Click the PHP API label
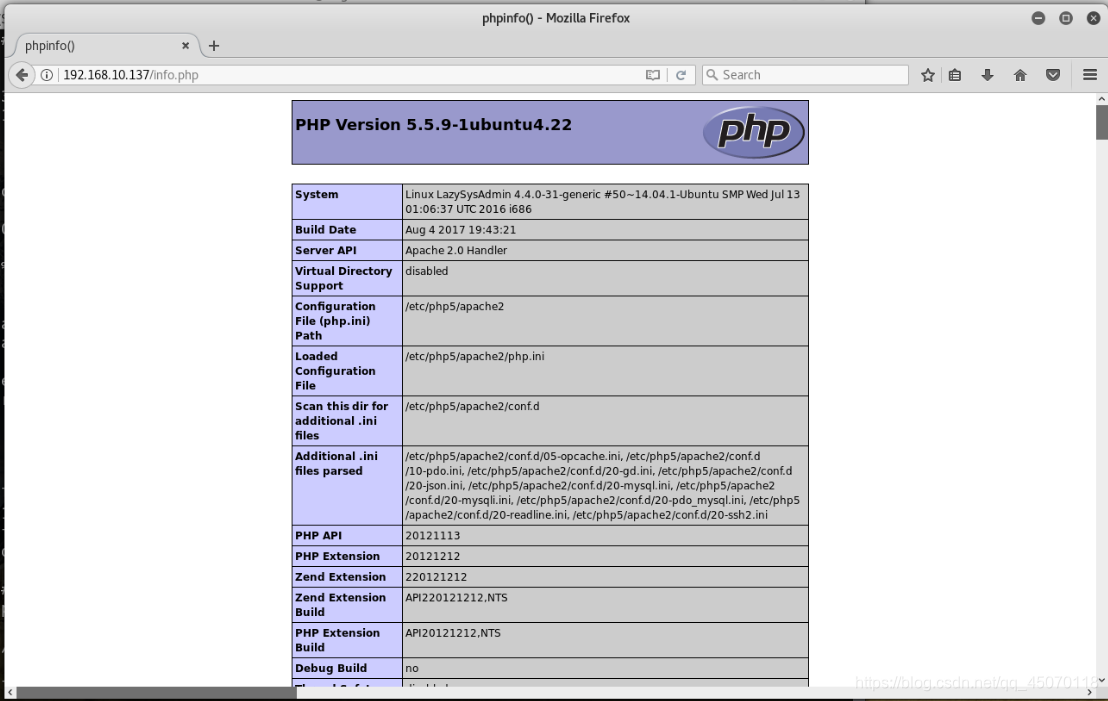1108x701 pixels. [x=318, y=536]
